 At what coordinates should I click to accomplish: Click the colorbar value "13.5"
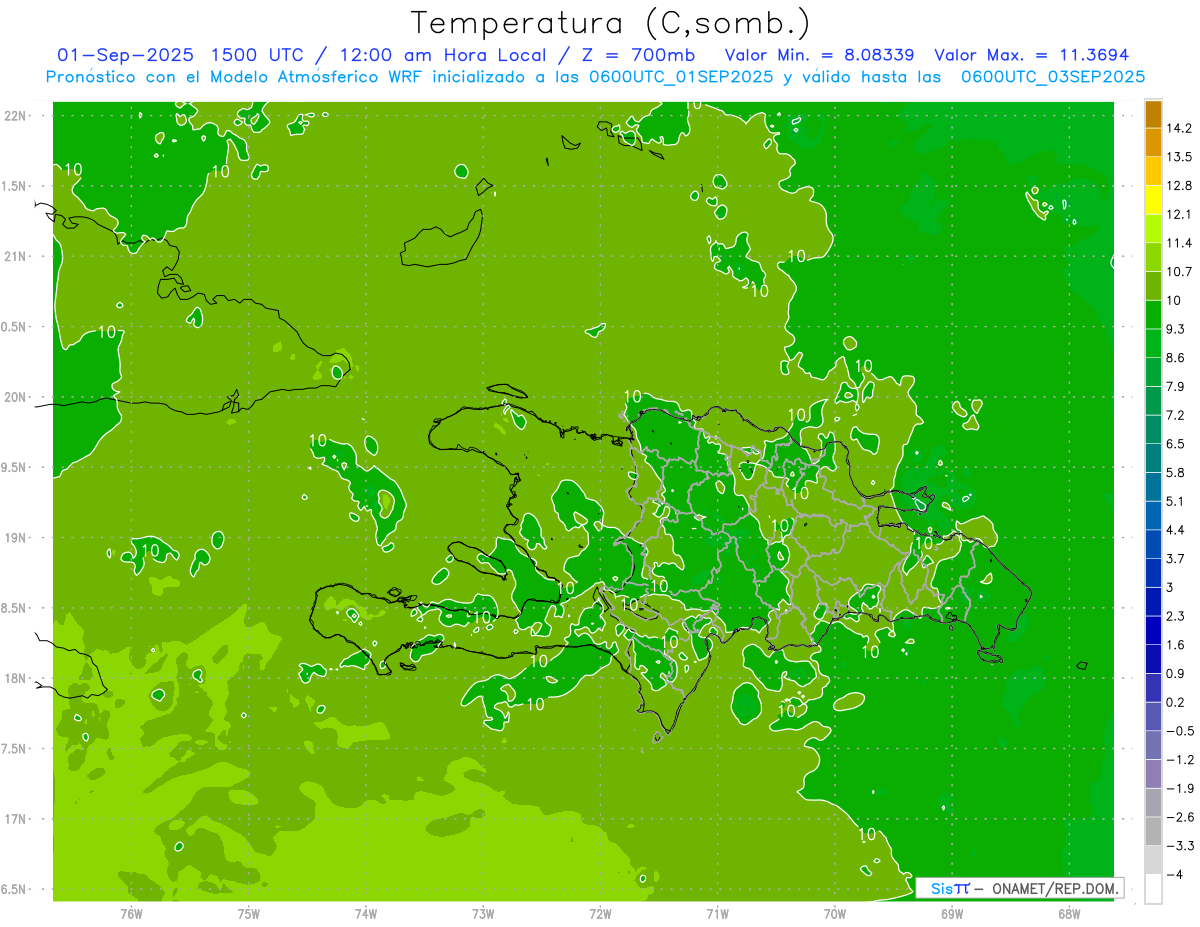[x=1180, y=157]
